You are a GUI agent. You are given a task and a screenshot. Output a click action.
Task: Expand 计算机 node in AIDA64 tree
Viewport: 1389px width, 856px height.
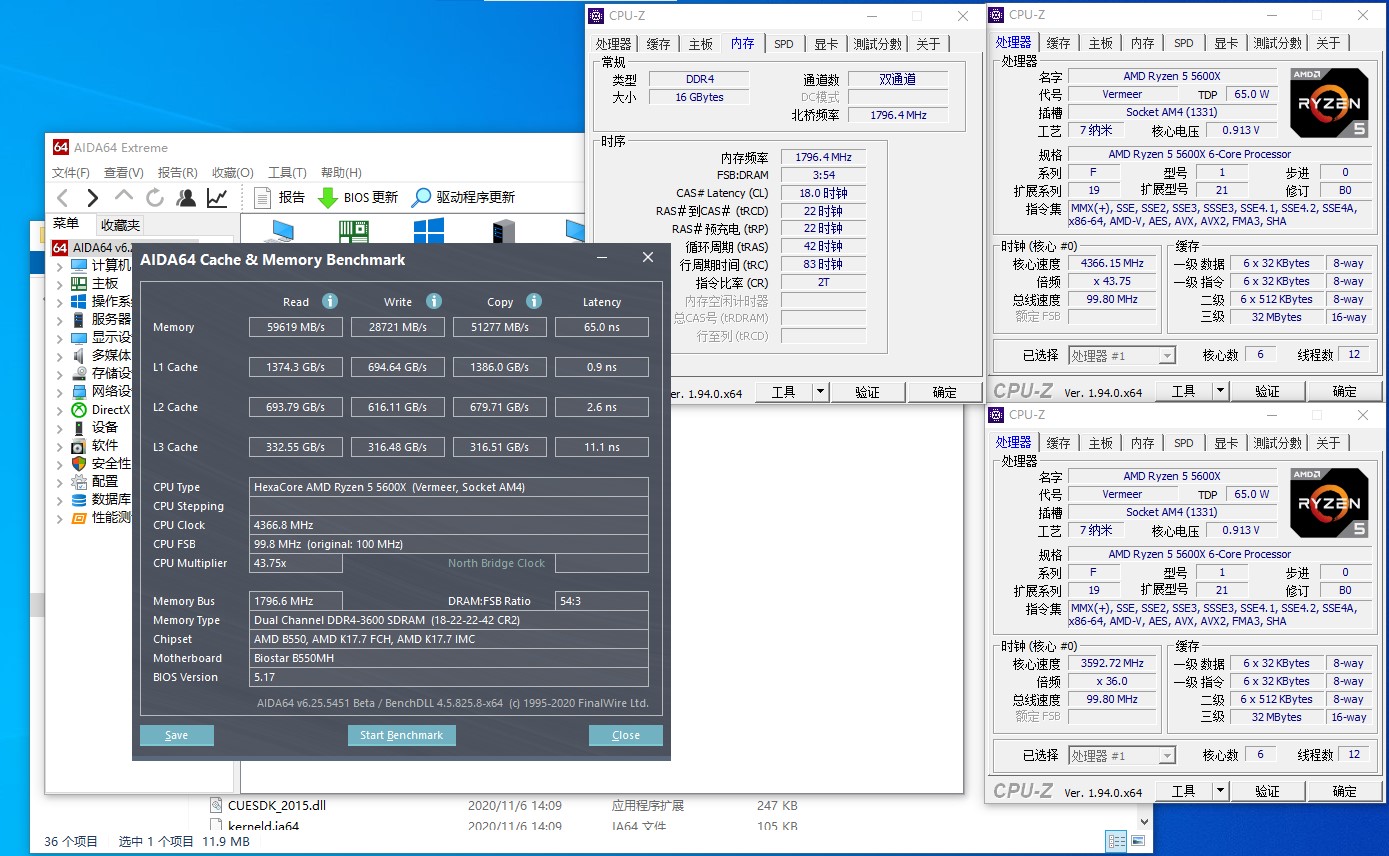click(x=59, y=265)
